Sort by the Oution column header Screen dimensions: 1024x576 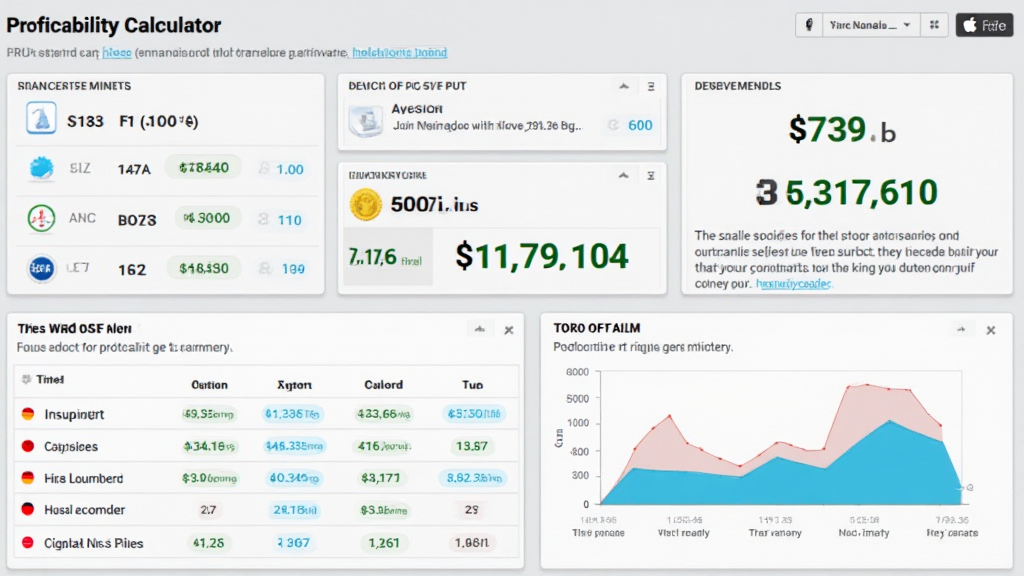coord(209,384)
